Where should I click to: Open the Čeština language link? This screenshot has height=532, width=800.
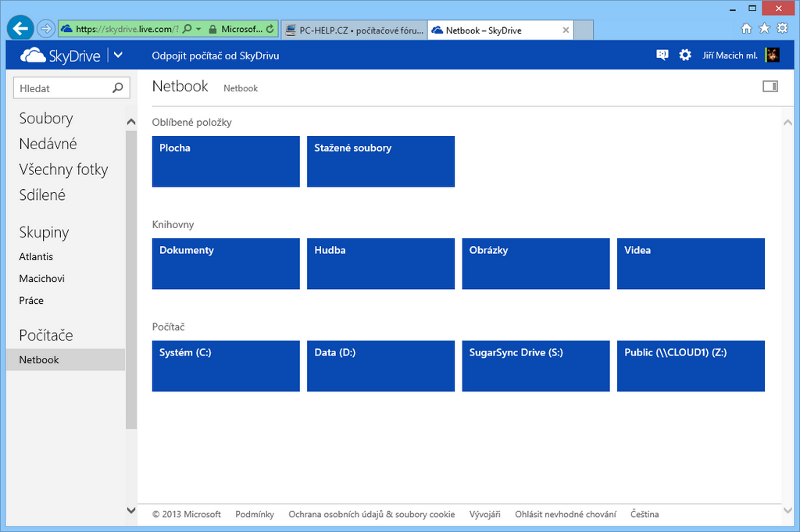point(644,514)
